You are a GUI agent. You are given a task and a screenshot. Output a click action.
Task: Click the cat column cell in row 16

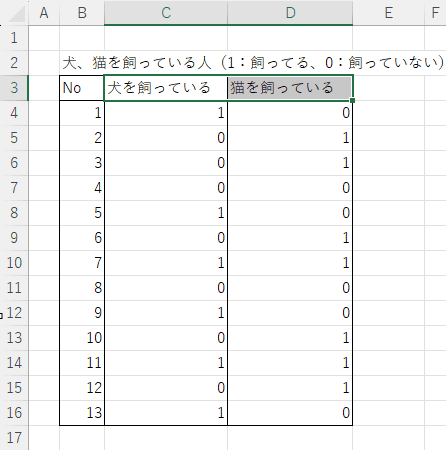click(x=290, y=413)
